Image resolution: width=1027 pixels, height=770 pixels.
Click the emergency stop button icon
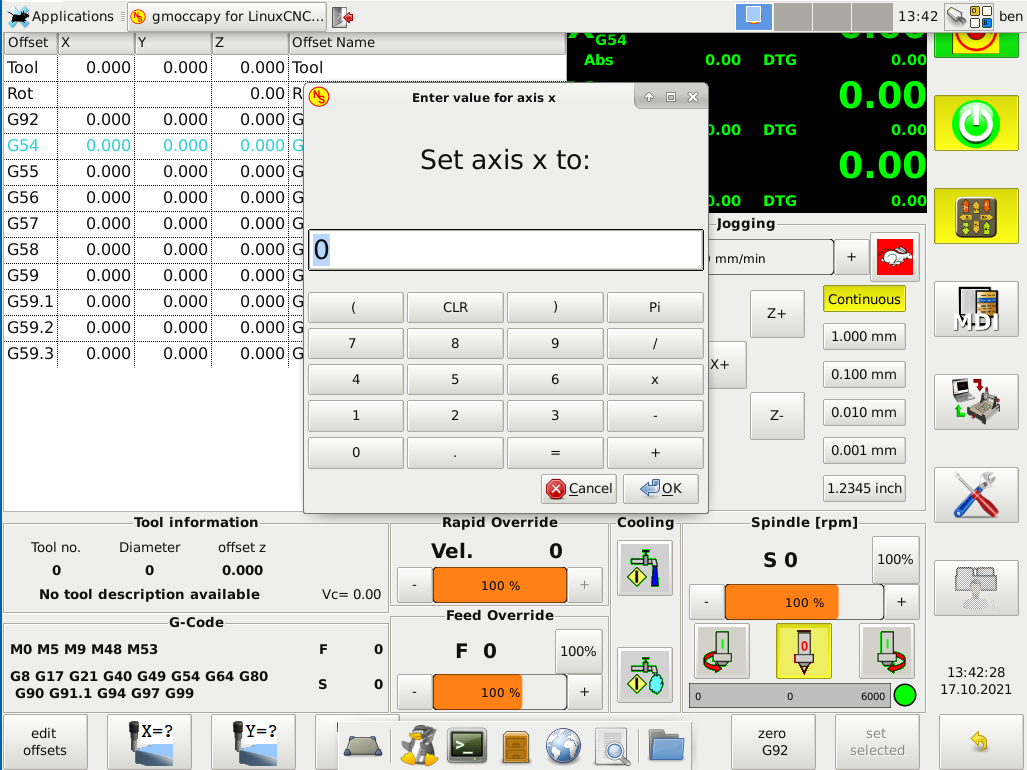pyautogui.click(x=976, y=45)
